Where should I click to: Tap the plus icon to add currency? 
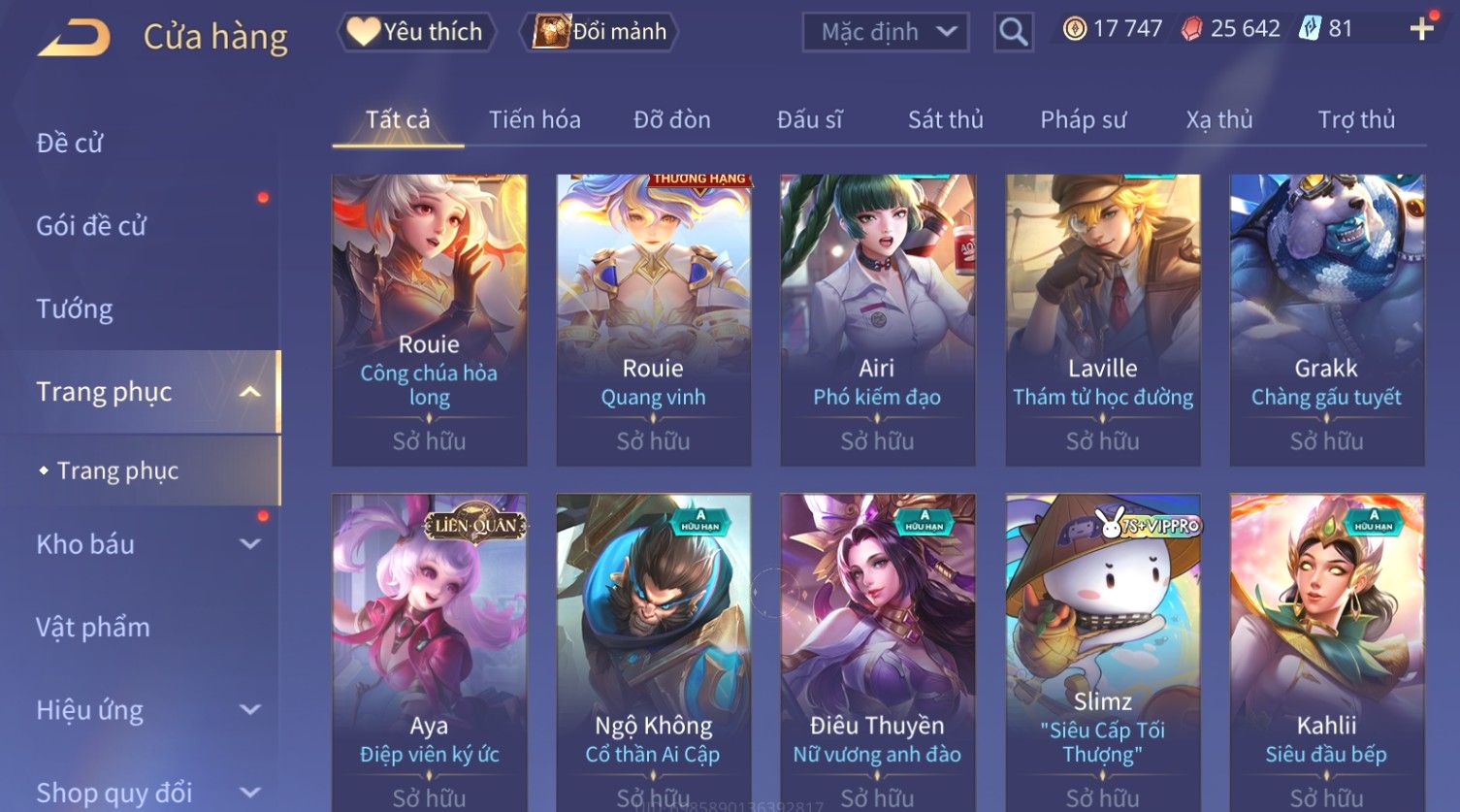(1421, 29)
